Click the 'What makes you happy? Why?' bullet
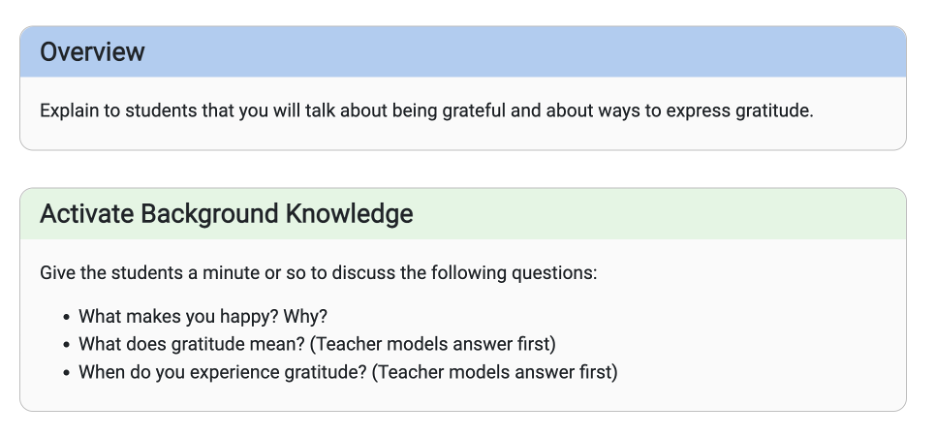Screen dimensions: 936x438 click(x=203, y=316)
